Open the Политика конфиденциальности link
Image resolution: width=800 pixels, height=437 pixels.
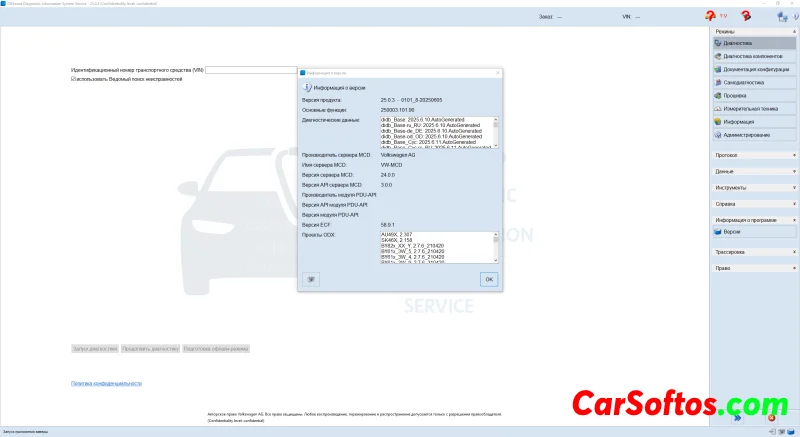click(x=106, y=383)
